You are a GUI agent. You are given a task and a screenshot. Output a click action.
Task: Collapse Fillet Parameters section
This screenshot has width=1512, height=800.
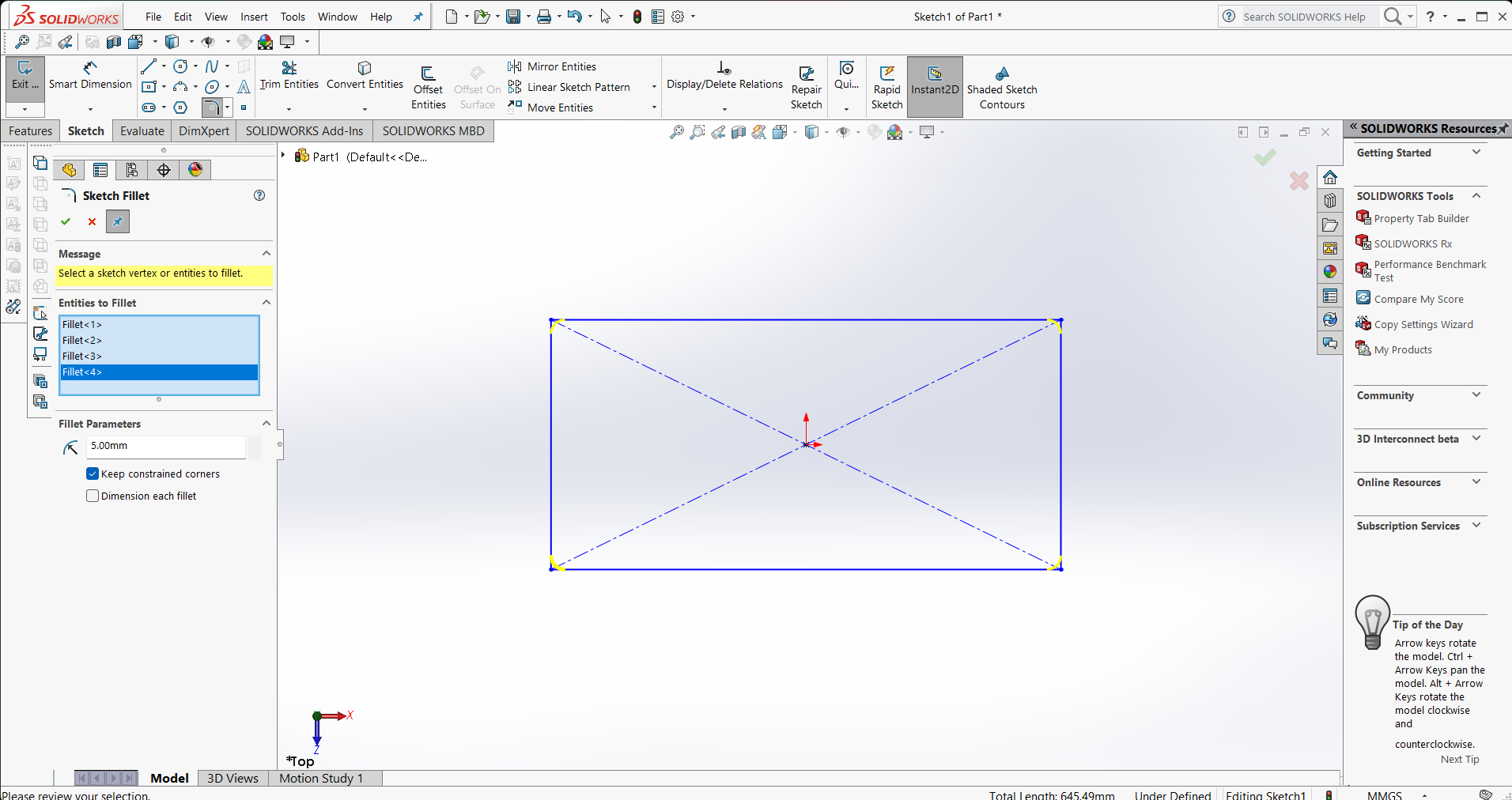pyautogui.click(x=266, y=424)
